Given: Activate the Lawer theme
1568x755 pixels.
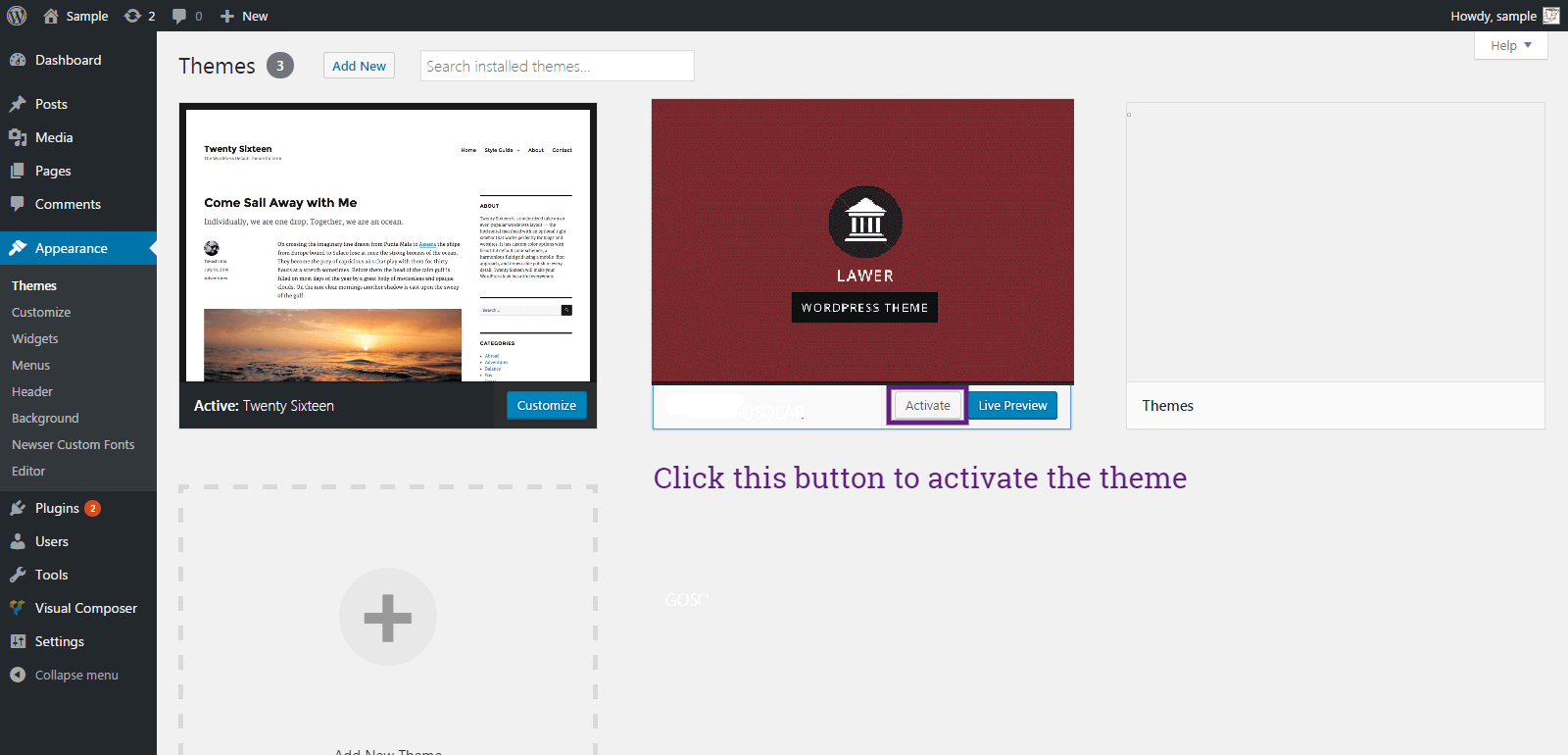Looking at the screenshot, I should tap(927, 405).
